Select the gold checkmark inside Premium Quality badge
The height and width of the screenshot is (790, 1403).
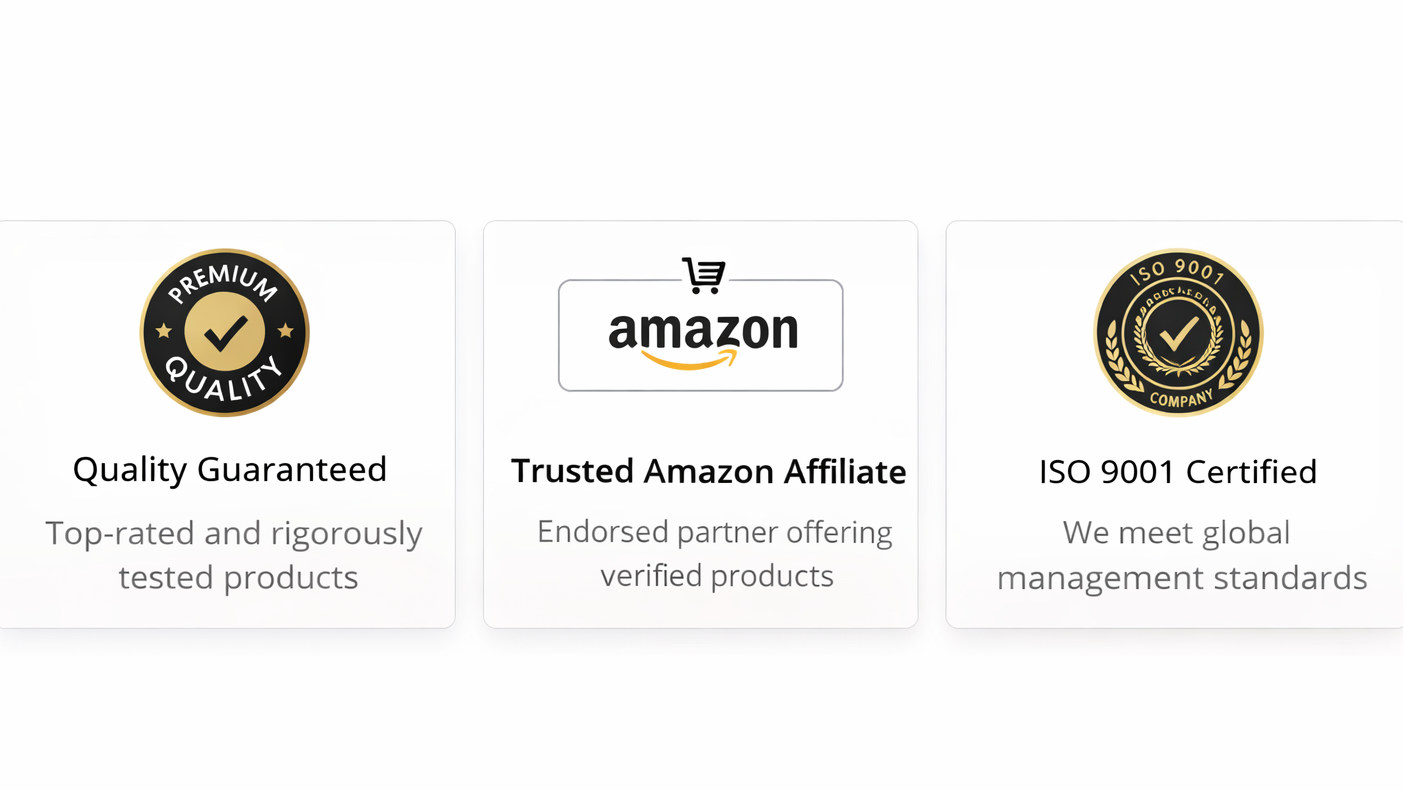[225, 333]
